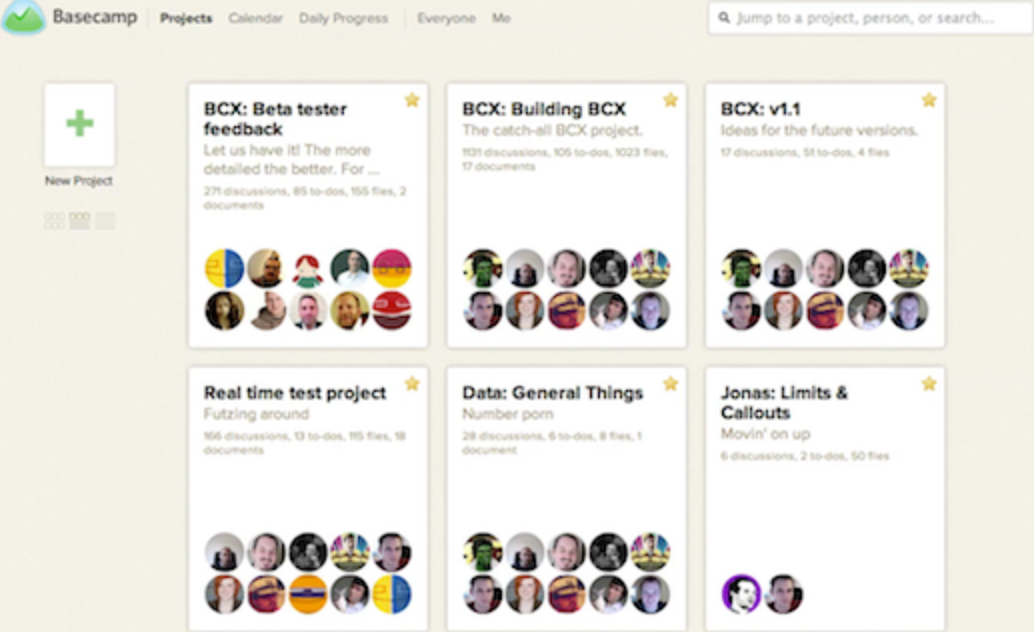Click the green-faced avatar in BCX: v1.1 card
This screenshot has height=632, width=1034.
pyautogui.click(x=741, y=269)
